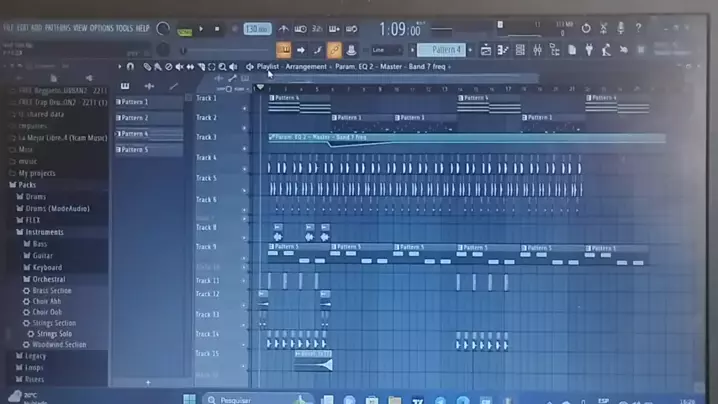Click the Stop button in transport panel

(218, 29)
